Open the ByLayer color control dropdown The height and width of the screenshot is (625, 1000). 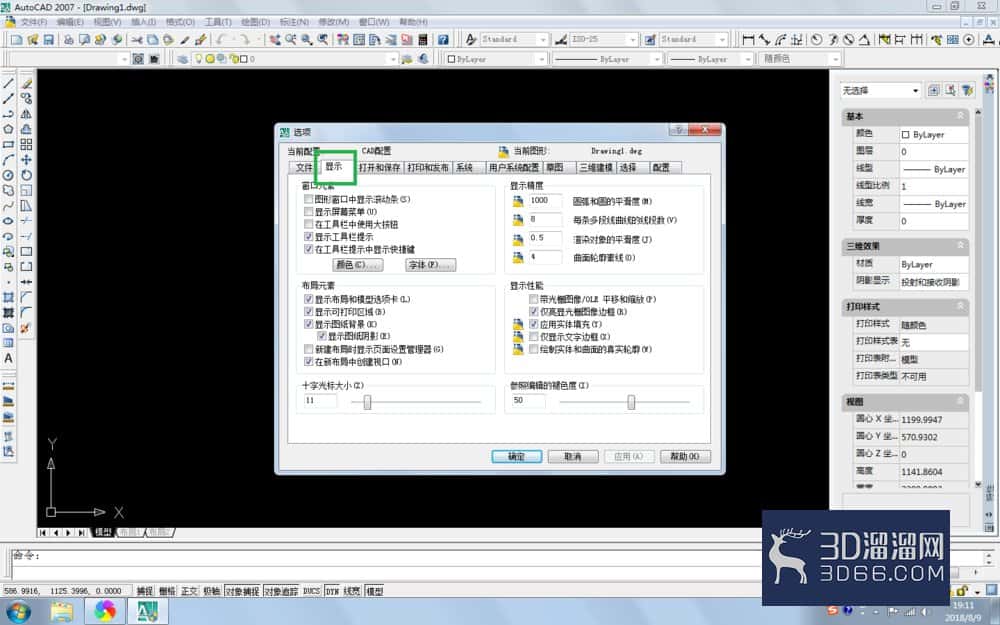542,59
